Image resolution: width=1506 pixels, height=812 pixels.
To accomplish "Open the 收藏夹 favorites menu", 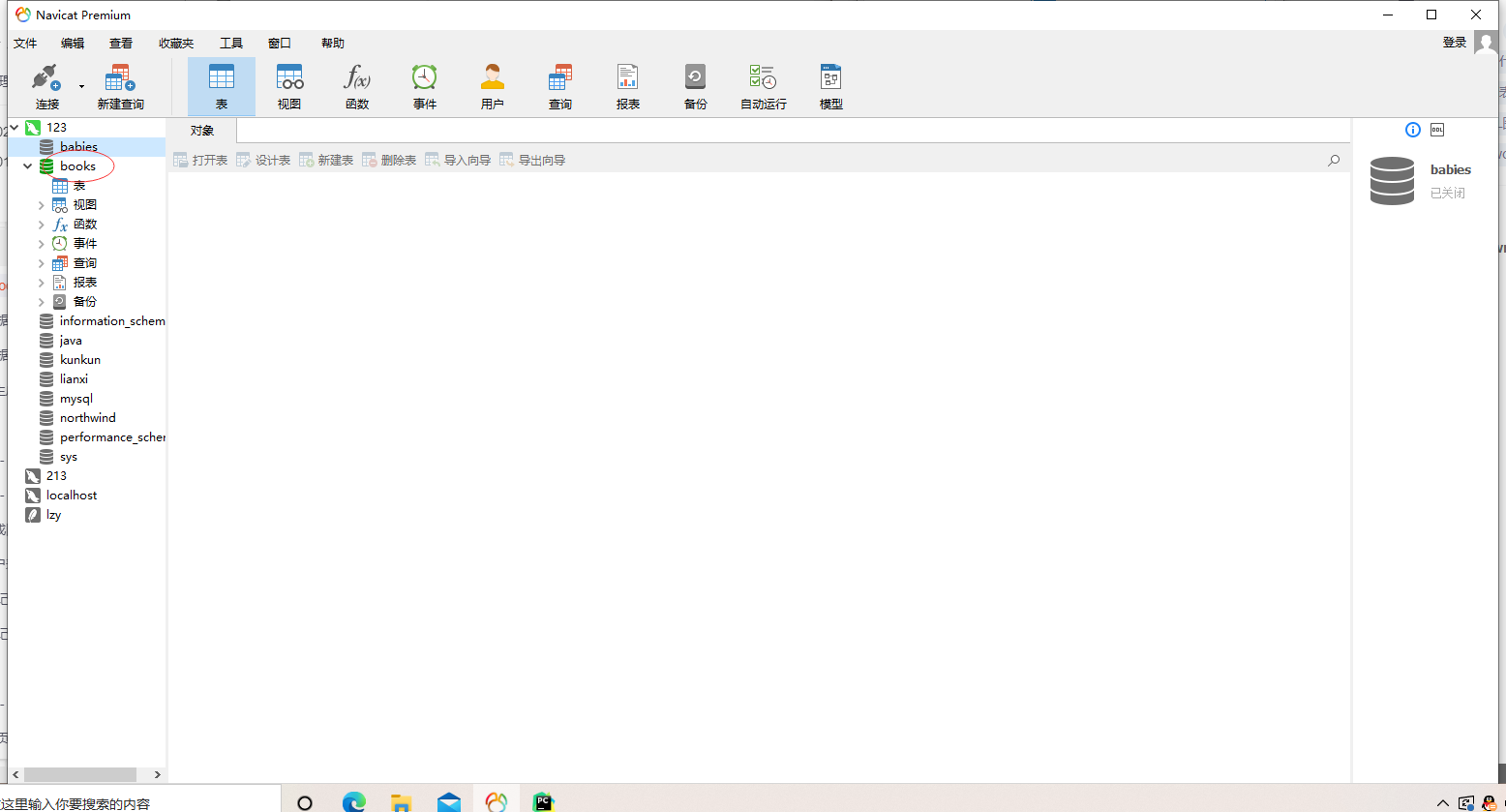I will coord(176,44).
